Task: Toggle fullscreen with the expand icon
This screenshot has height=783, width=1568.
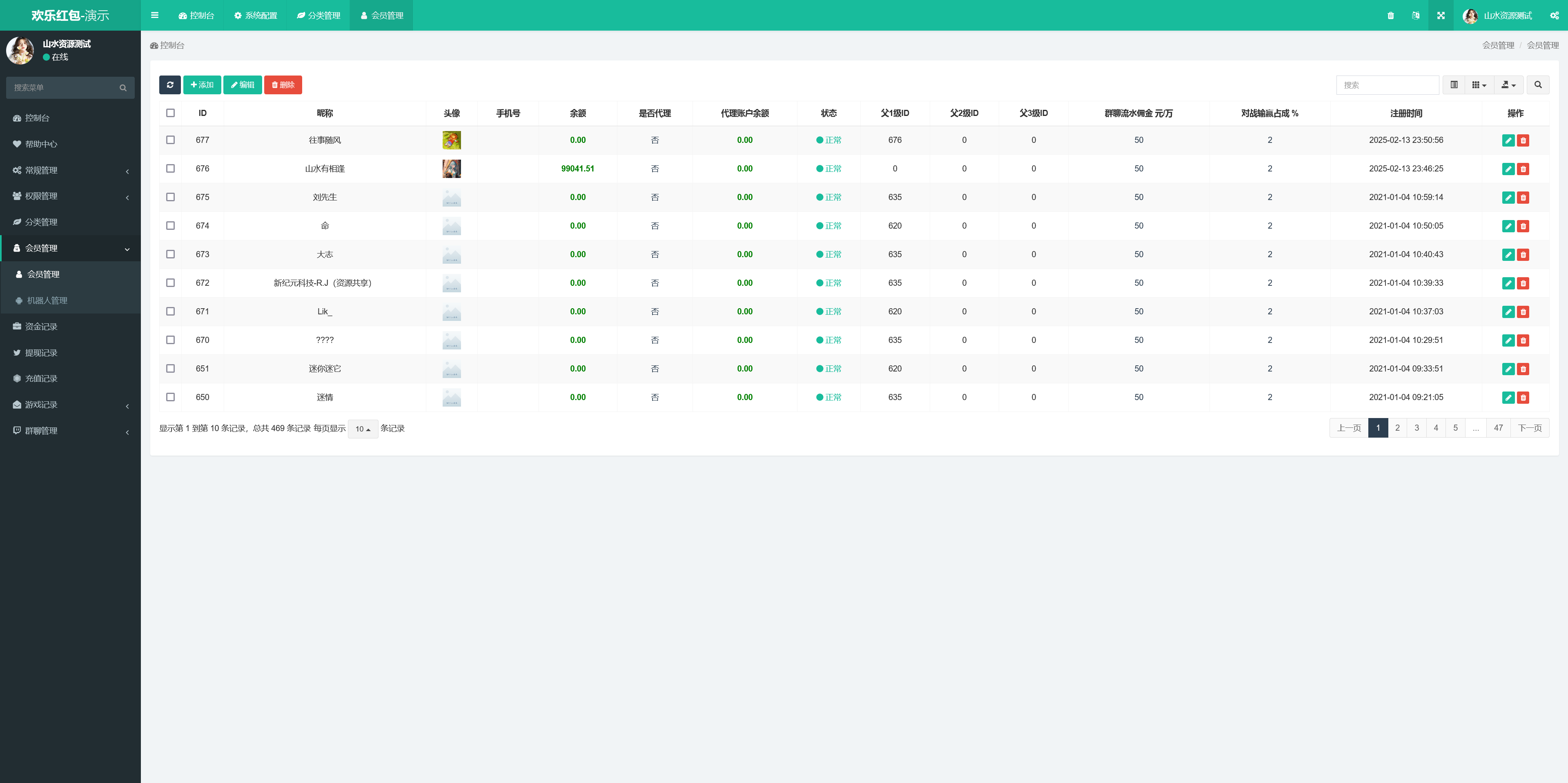Action: click(x=1440, y=15)
